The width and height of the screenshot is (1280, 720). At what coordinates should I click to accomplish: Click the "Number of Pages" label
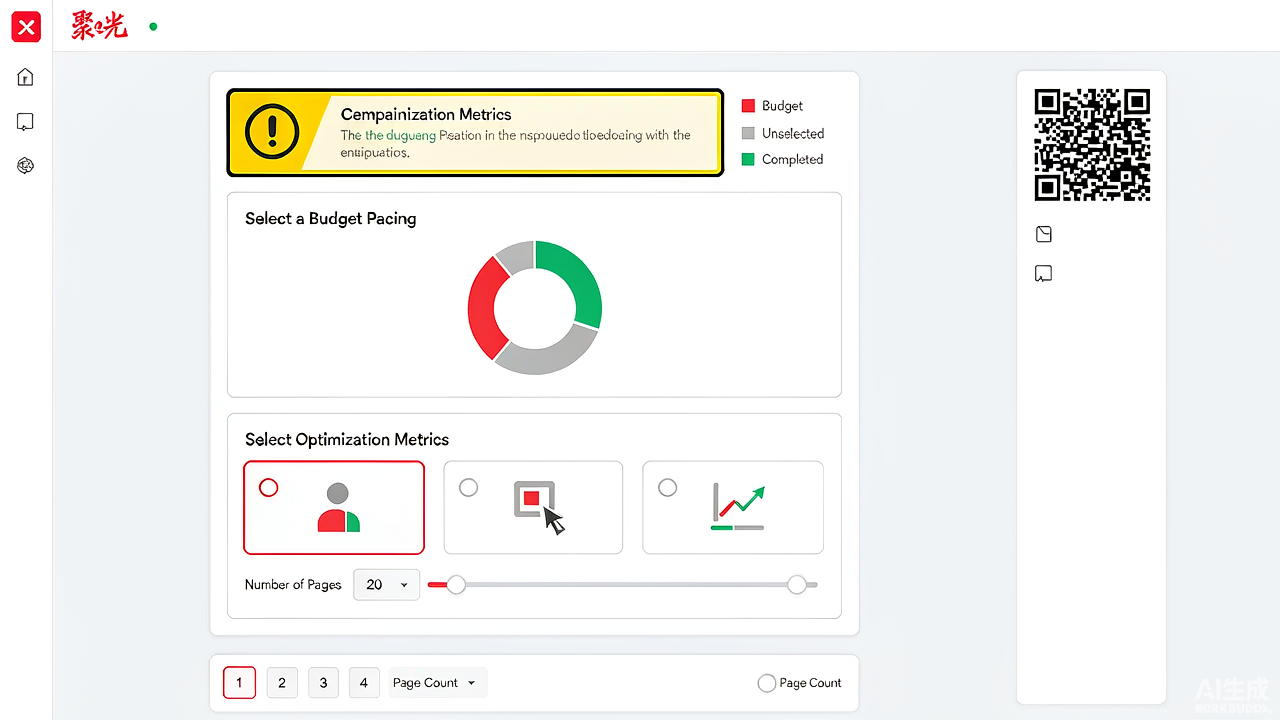click(293, 585)
